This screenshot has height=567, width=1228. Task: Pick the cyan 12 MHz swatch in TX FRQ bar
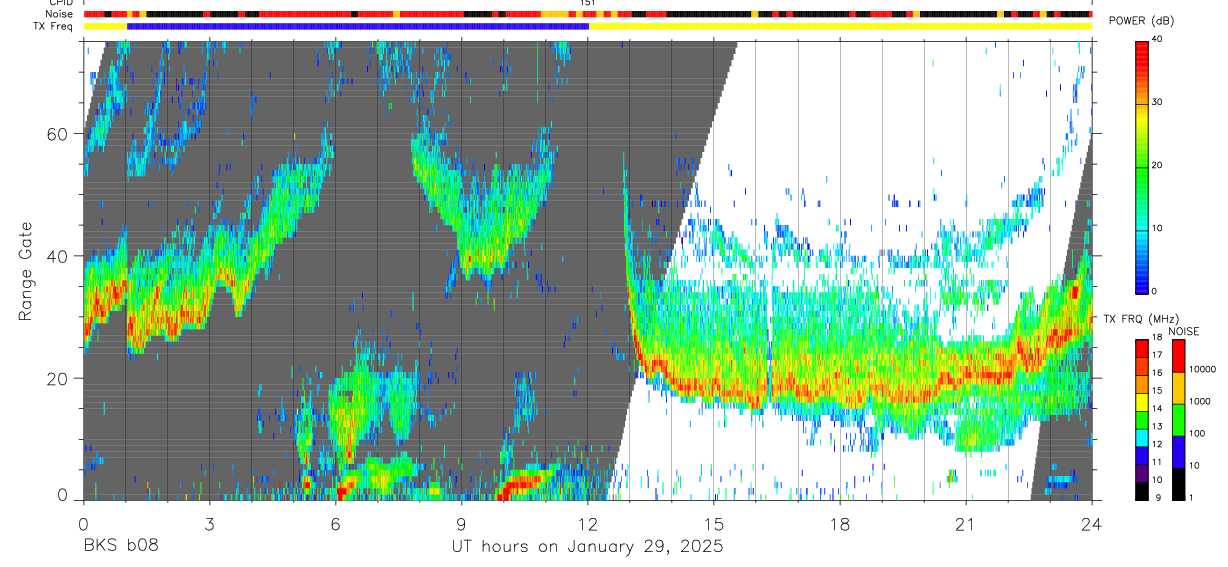pos(1142,437)
